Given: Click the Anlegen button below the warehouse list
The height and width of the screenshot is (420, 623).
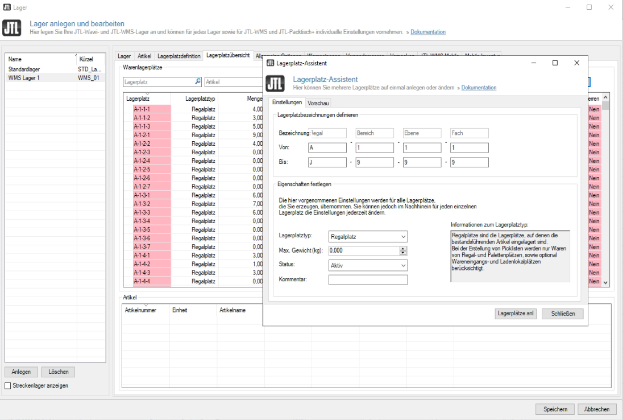Looking at the screenshot, I should pos(21,372).
